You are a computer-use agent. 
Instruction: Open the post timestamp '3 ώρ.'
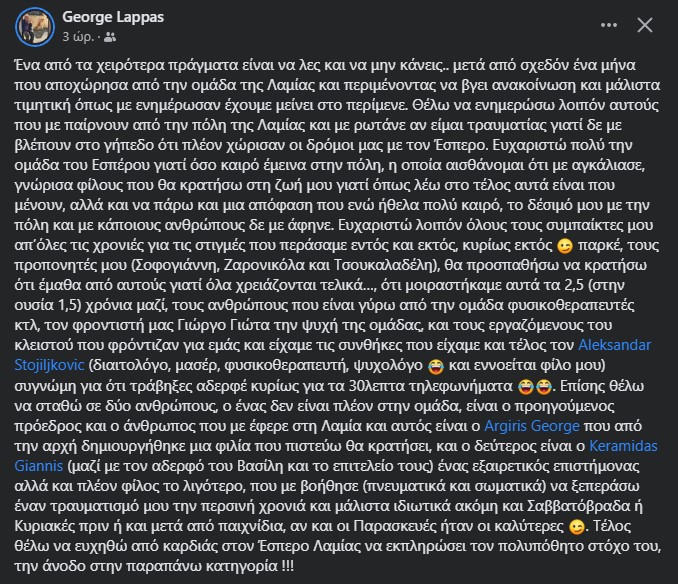click(78, 37)
